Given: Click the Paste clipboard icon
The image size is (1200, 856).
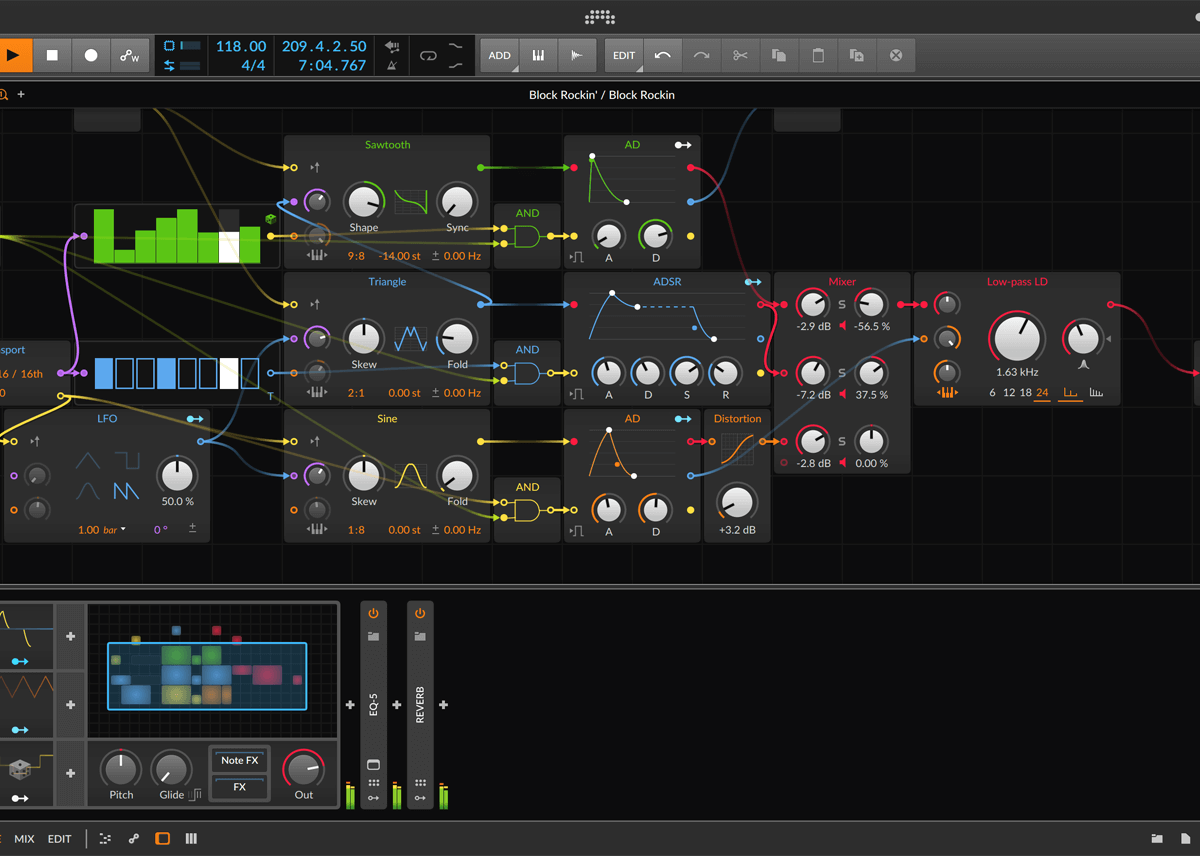Looking at the screenshot, I should pos(818,56).
